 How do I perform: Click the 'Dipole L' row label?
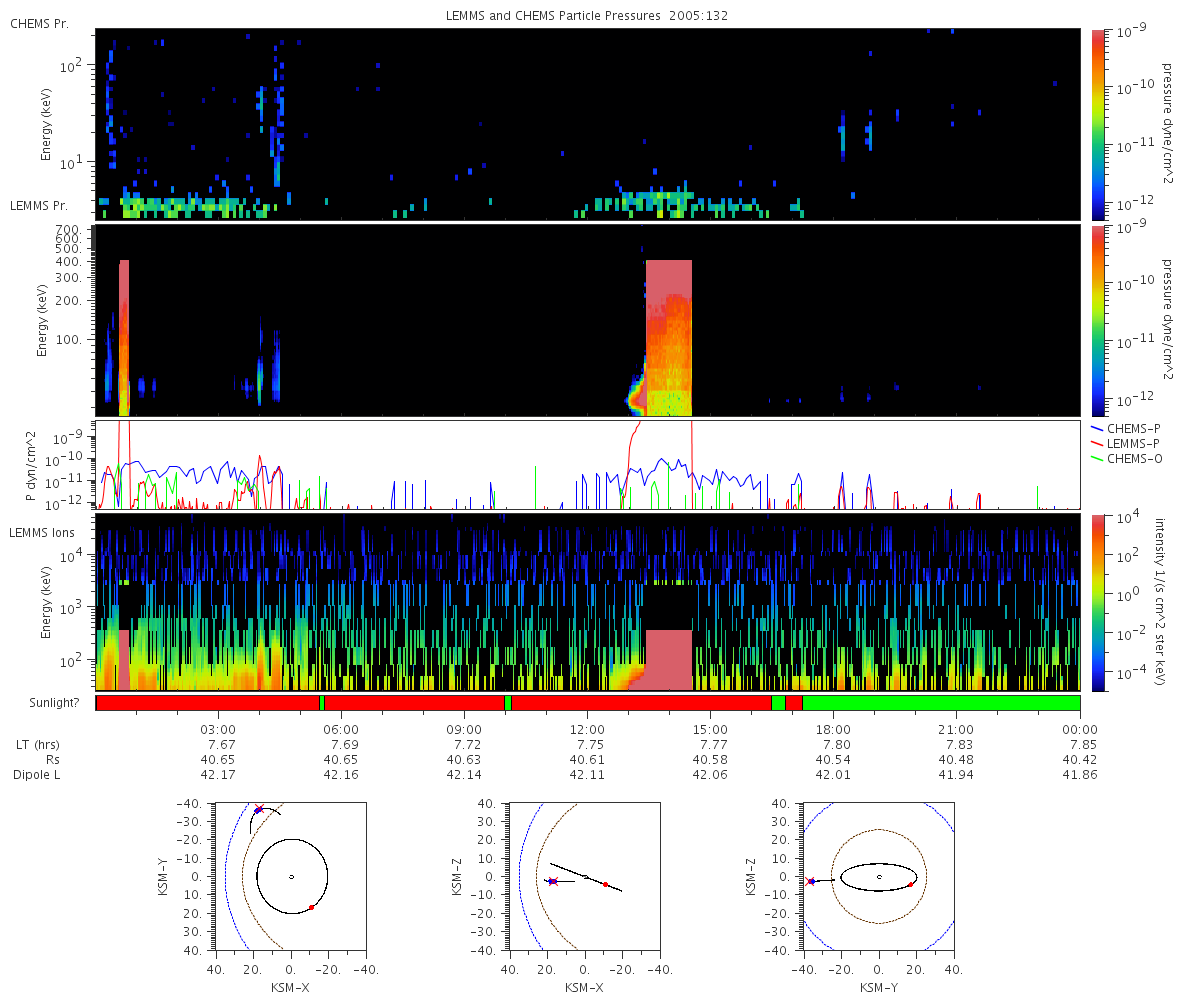pyautogui.click(x=37, y=775)
